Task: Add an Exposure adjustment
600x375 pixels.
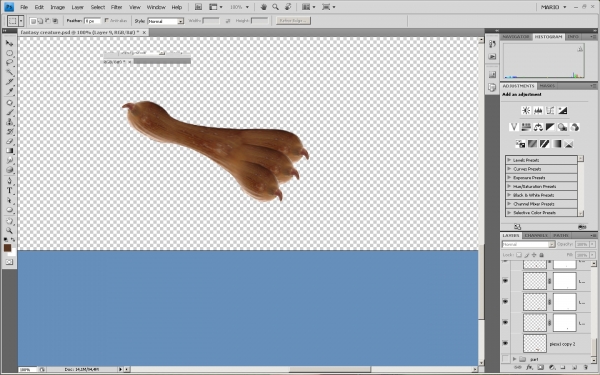Action: click(562, 111)
